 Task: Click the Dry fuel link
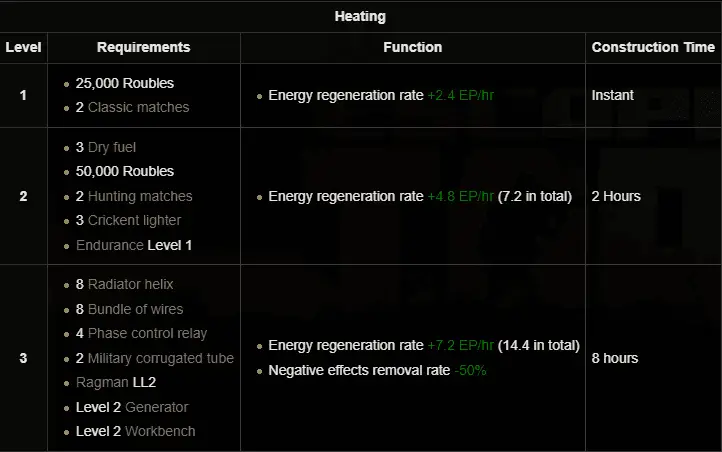[x=112, y=147]
